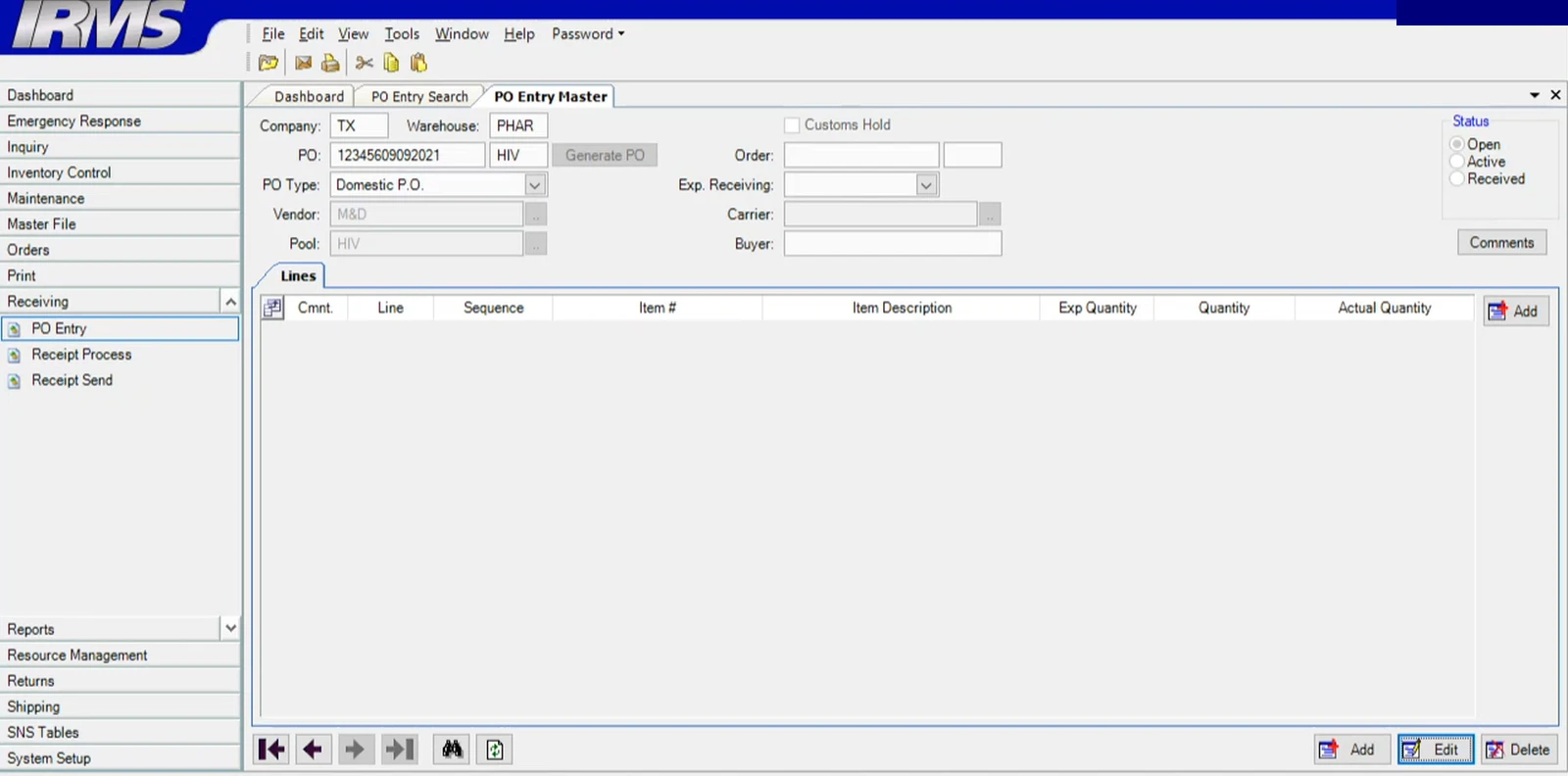Jump to the last record arrow

point(399,750)
